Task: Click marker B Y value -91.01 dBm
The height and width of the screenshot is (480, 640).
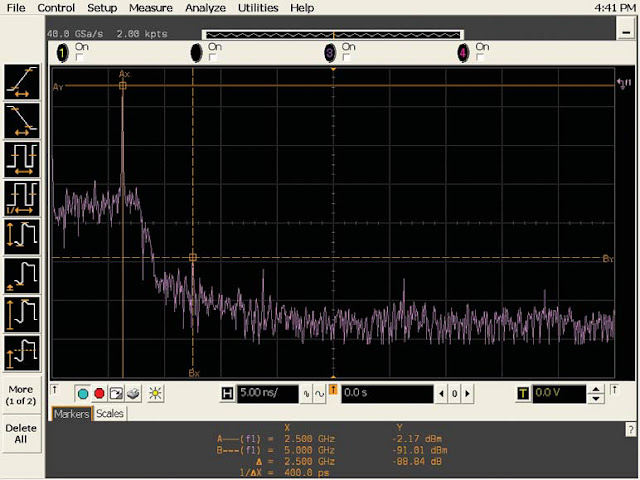Action: (420, 450)
